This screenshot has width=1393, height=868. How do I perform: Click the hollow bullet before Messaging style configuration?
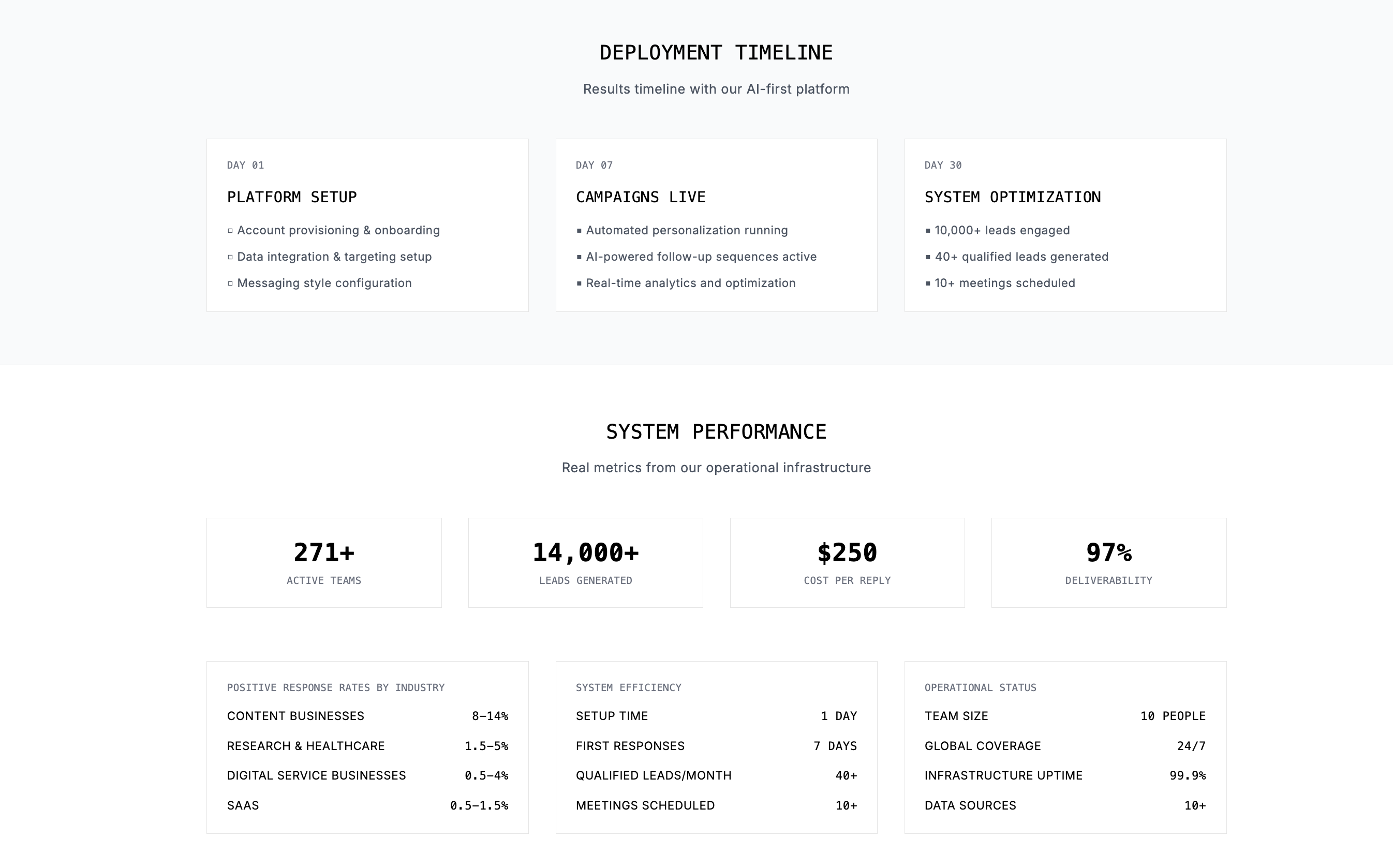(230, 283)
